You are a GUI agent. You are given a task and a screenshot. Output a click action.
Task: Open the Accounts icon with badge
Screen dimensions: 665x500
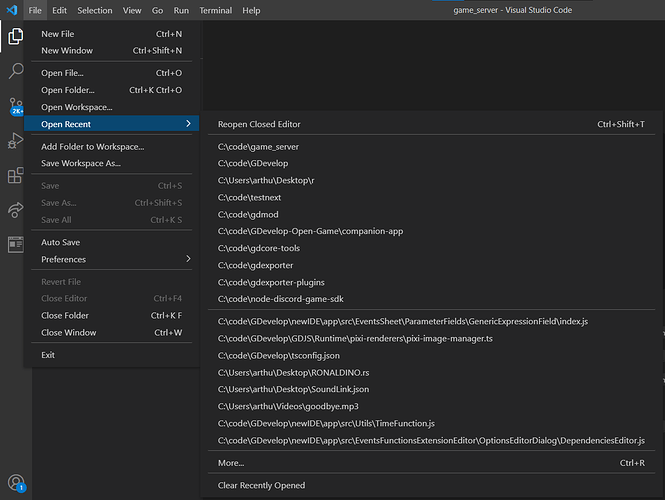coord(17,483)
